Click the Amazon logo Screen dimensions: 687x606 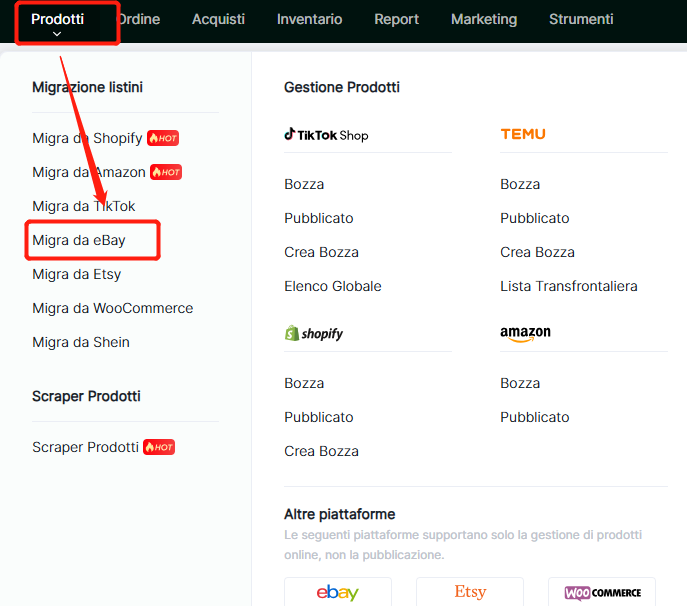(525, 333)
